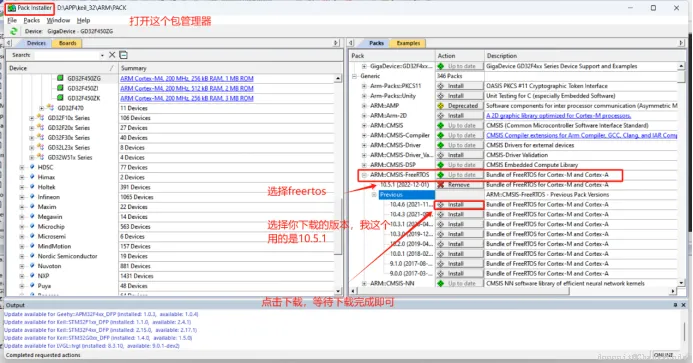Clear the device search with X icon
The image size is (693, 363).
pos(112,55)
